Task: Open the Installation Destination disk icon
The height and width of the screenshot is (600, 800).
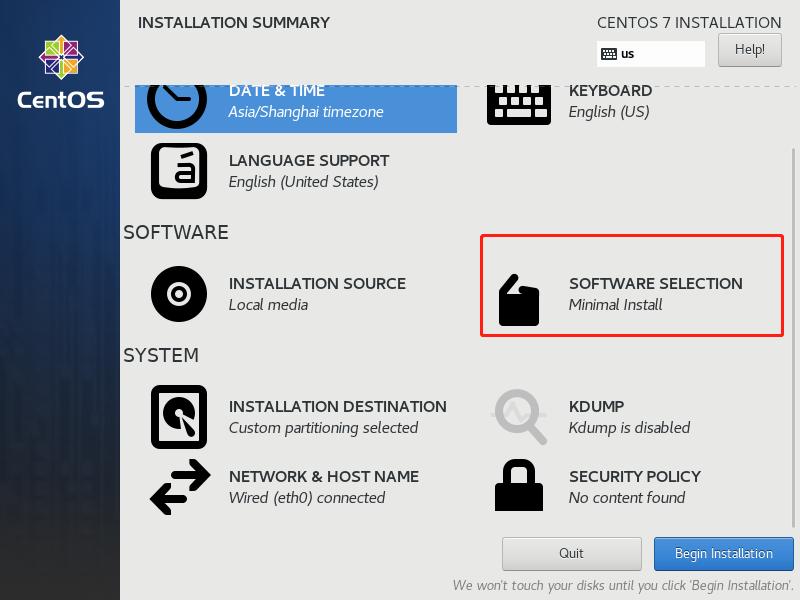Action: [178, 416]
